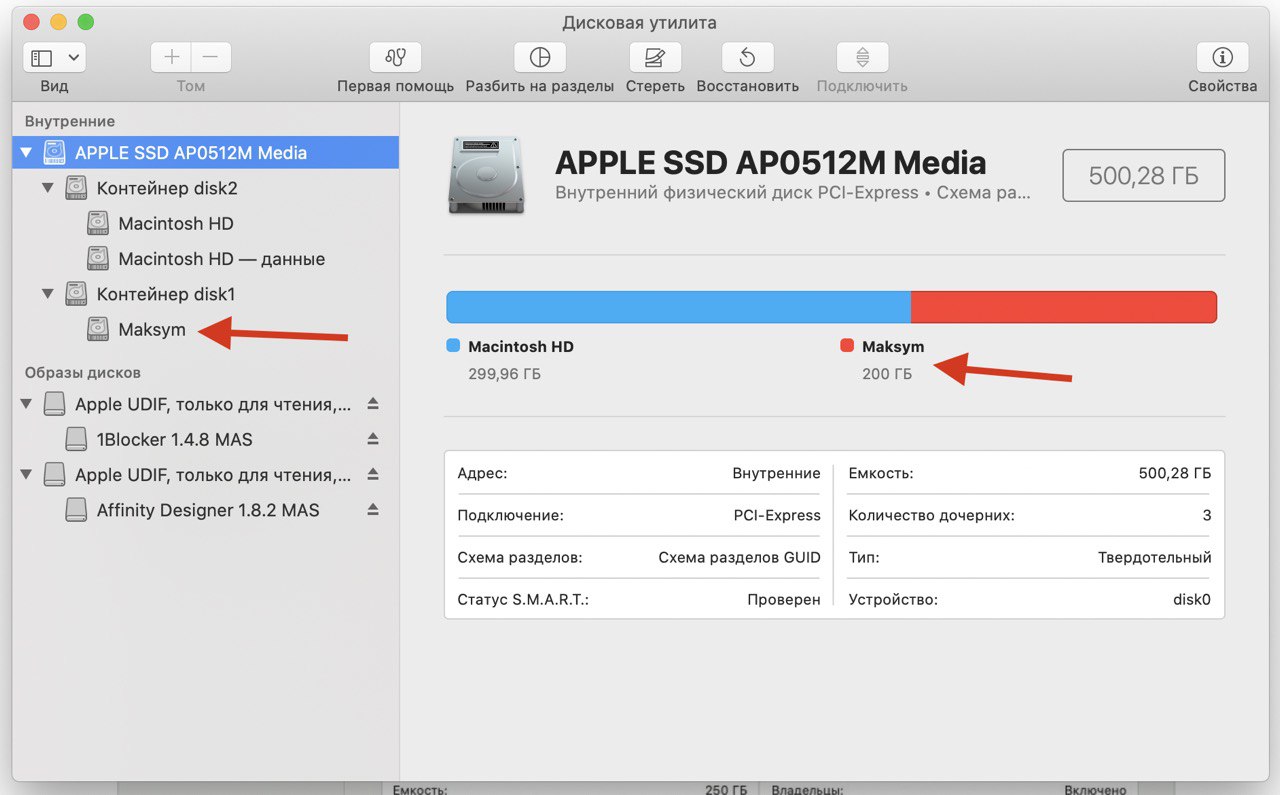Select APPLE SSD AP0512M Media in sidebar

tap(206, 153)
